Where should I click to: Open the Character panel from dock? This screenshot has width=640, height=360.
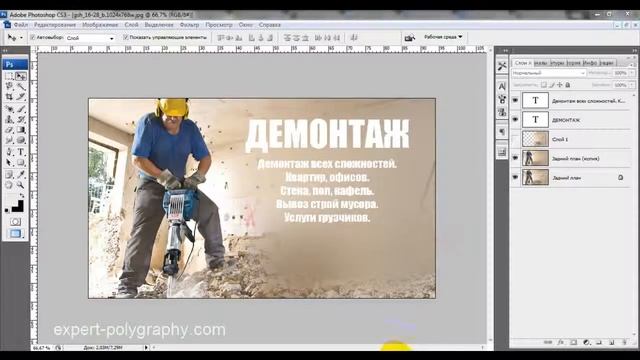502,86
